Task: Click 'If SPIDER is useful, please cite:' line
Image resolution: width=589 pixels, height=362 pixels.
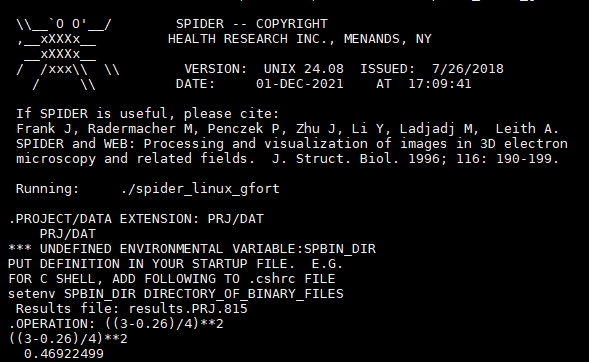Action: coord(148,114)
